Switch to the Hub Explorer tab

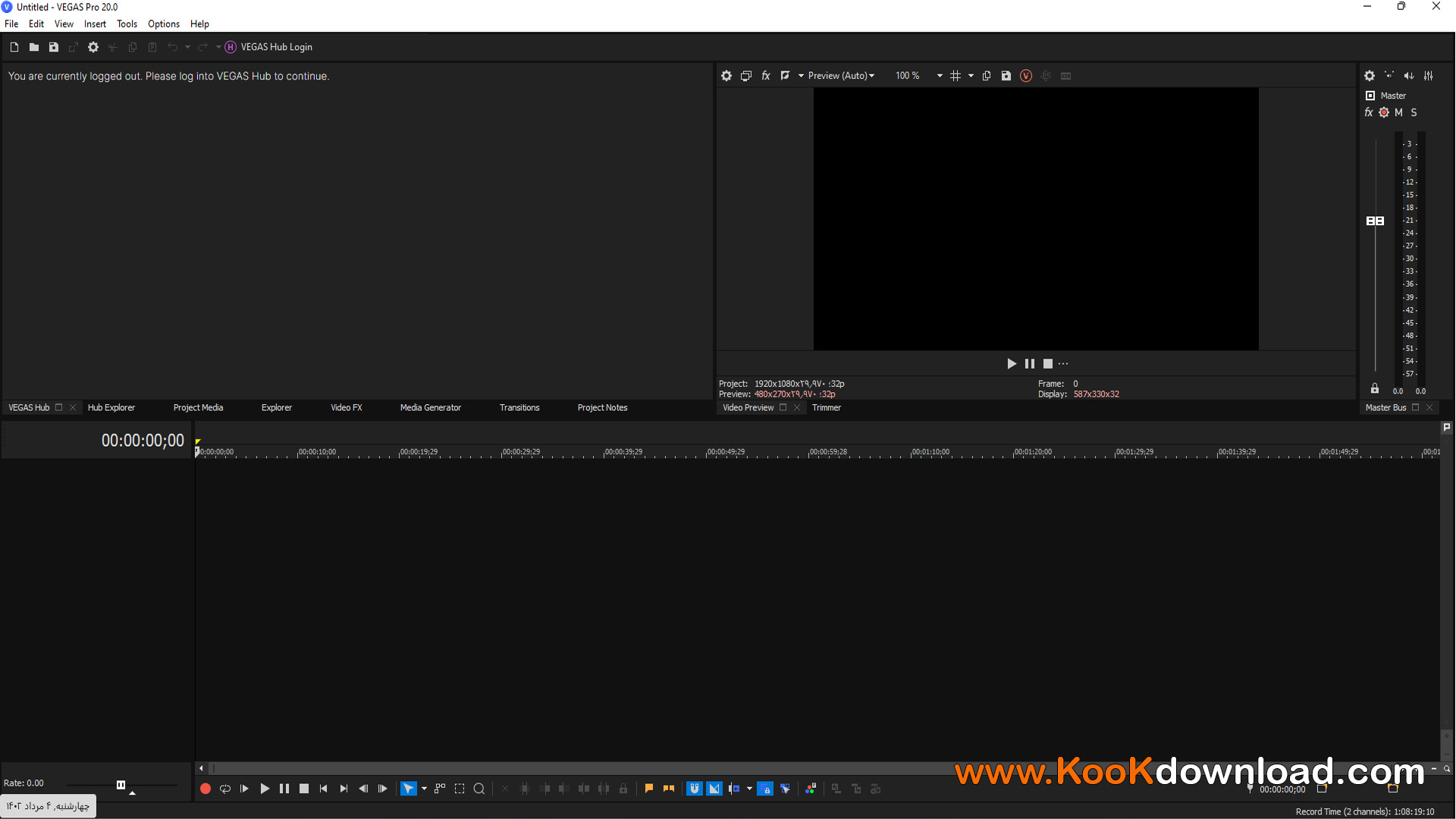point(111,408)
